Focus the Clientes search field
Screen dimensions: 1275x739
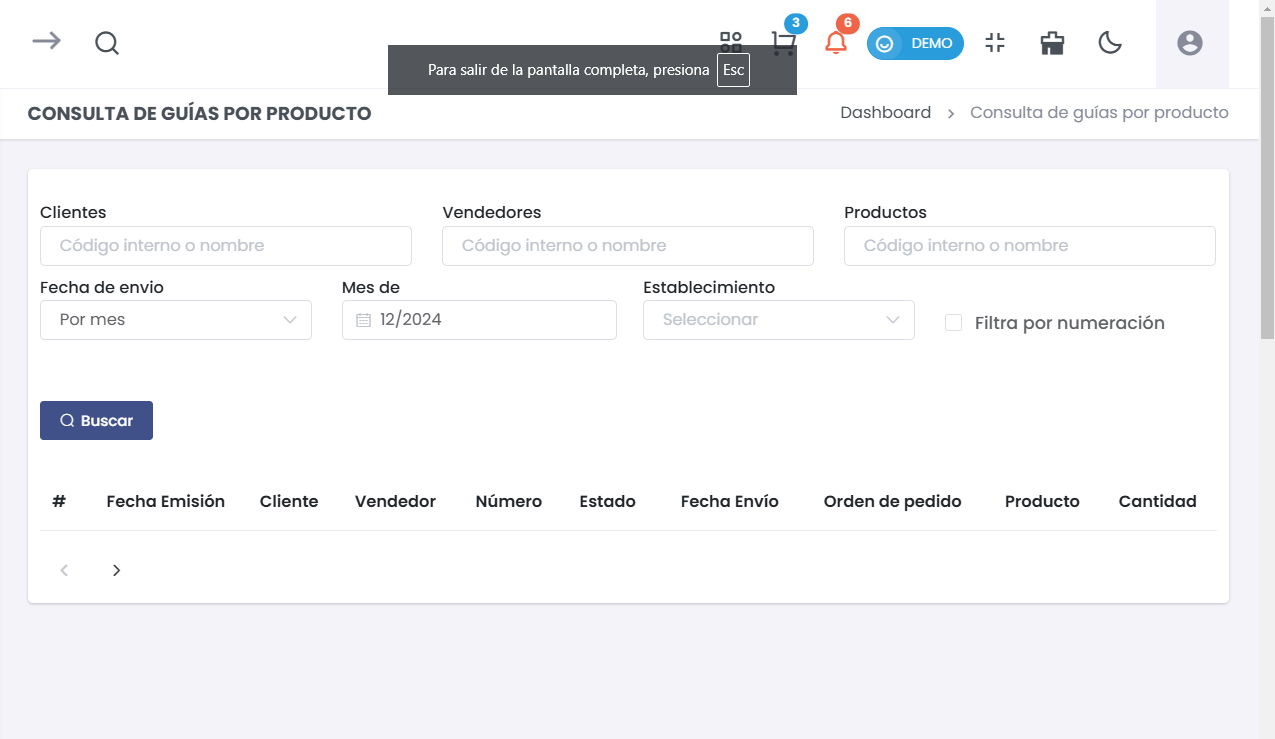226,246
